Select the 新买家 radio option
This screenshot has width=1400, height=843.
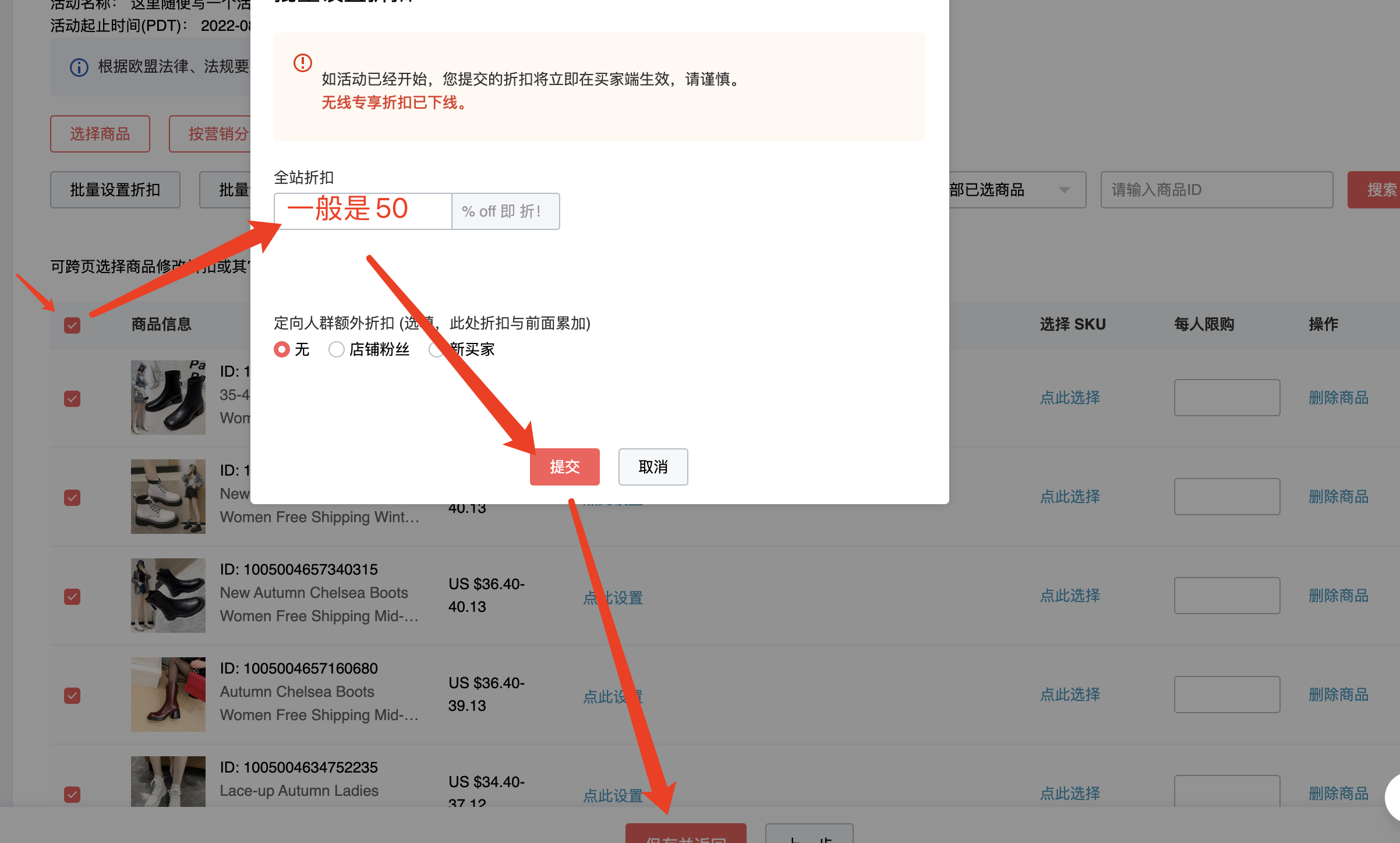pyautogui.click(x=436, y=349)
